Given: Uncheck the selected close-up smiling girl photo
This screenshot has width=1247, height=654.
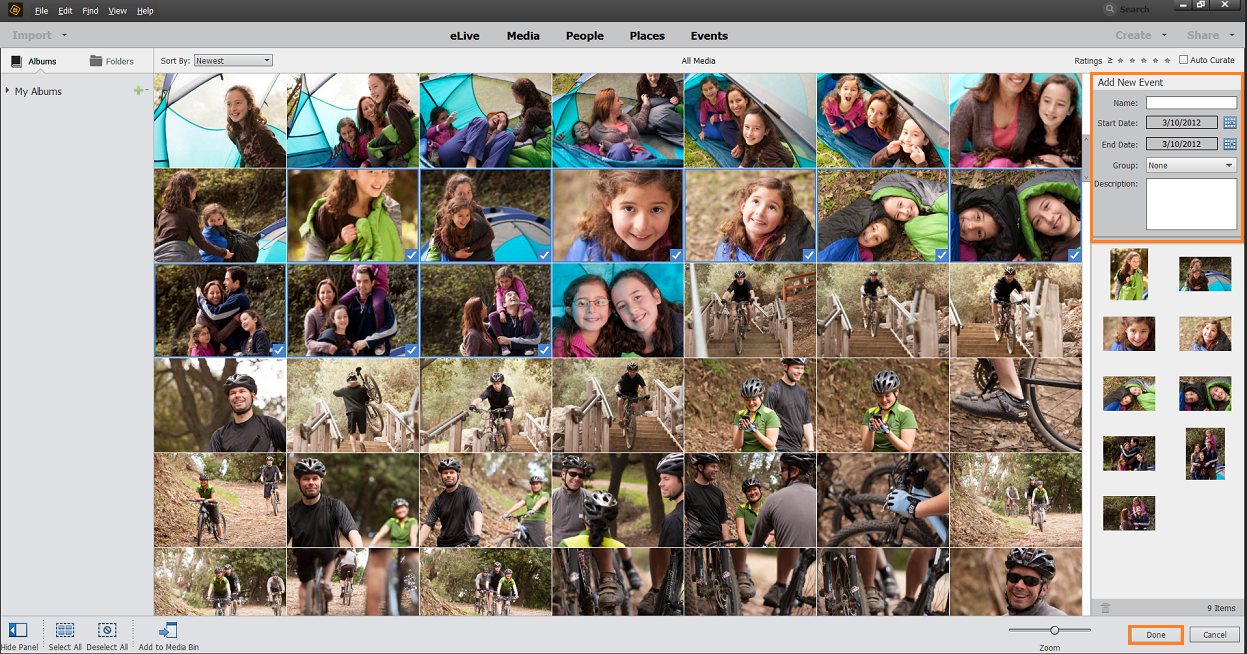Looking at the screenshot, I should coord(675,255).
